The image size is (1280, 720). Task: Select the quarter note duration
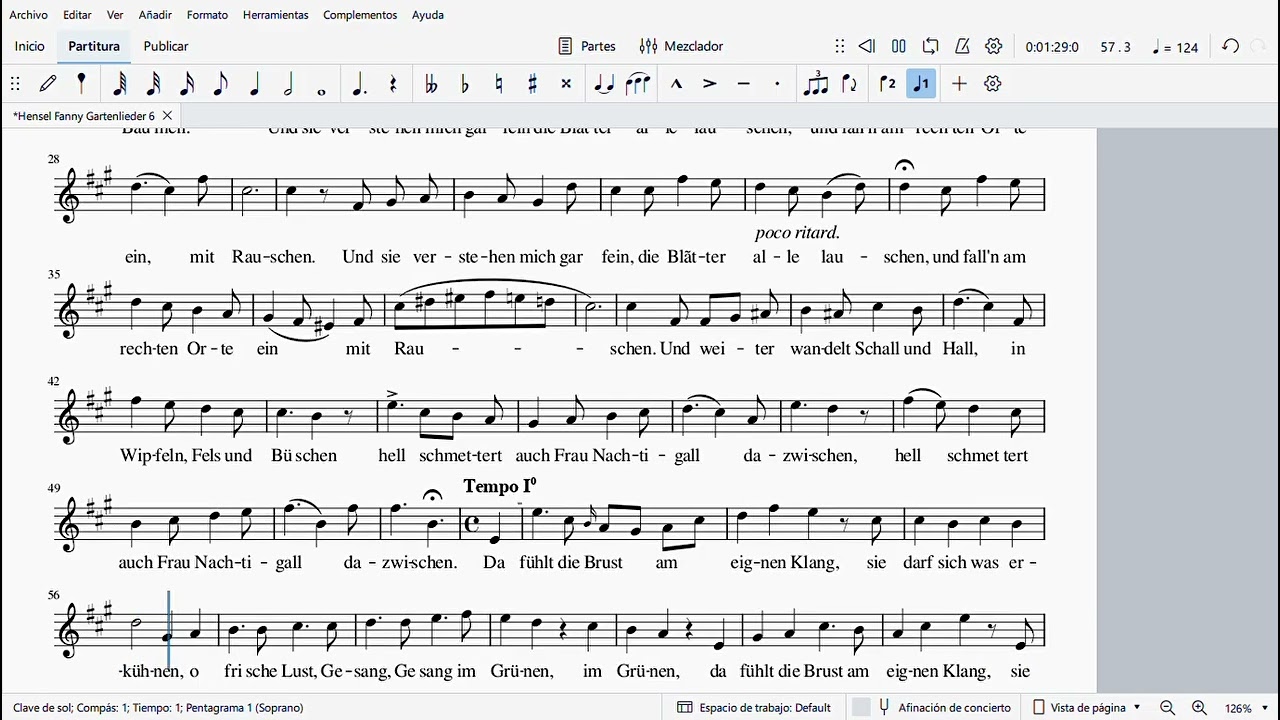tap(254, 84)
